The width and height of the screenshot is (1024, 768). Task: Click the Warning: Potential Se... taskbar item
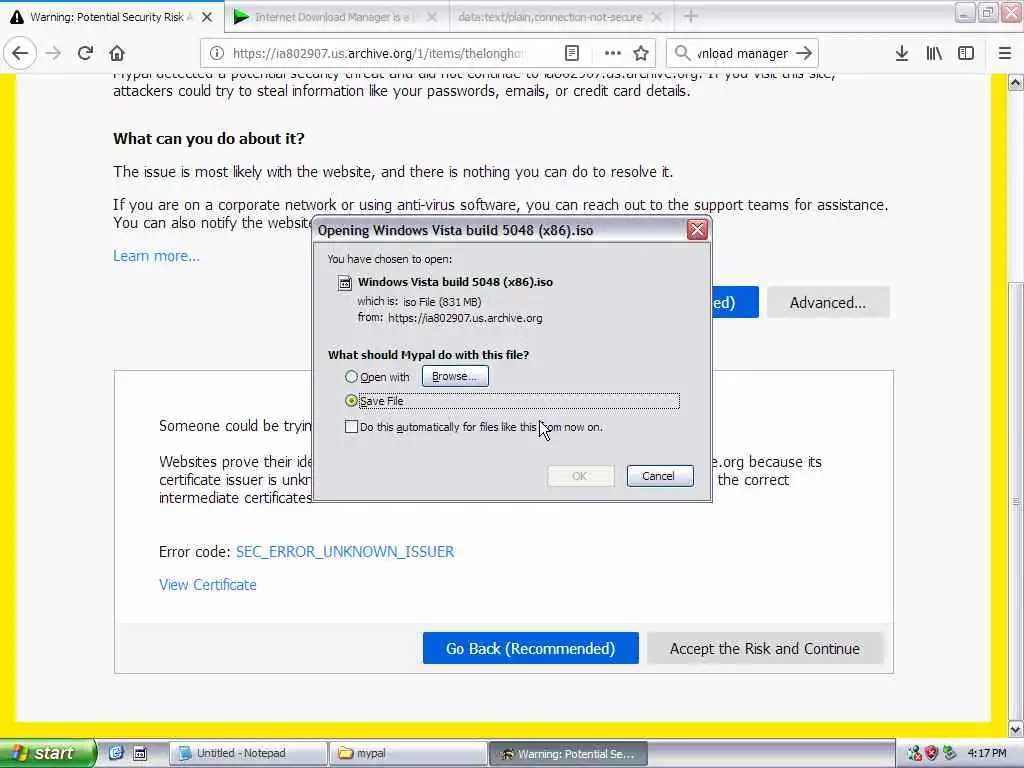point(568,753)
